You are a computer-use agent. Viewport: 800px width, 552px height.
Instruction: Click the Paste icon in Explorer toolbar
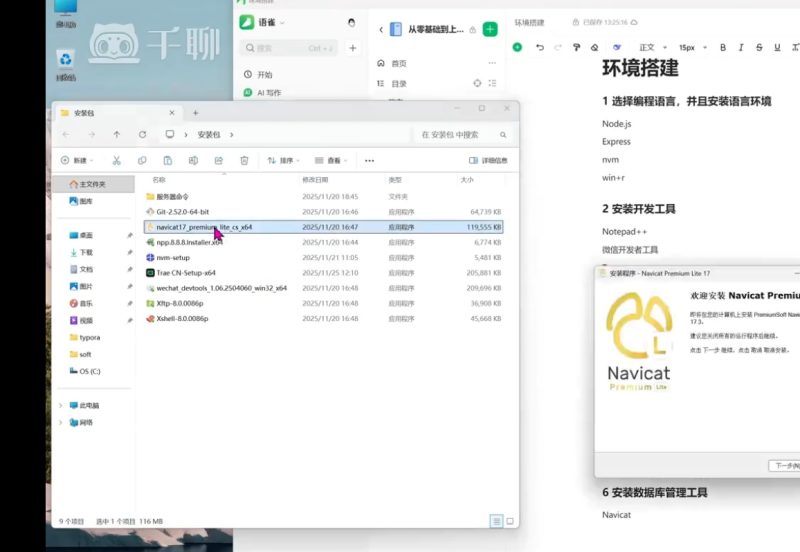click(x=167, y=161)
